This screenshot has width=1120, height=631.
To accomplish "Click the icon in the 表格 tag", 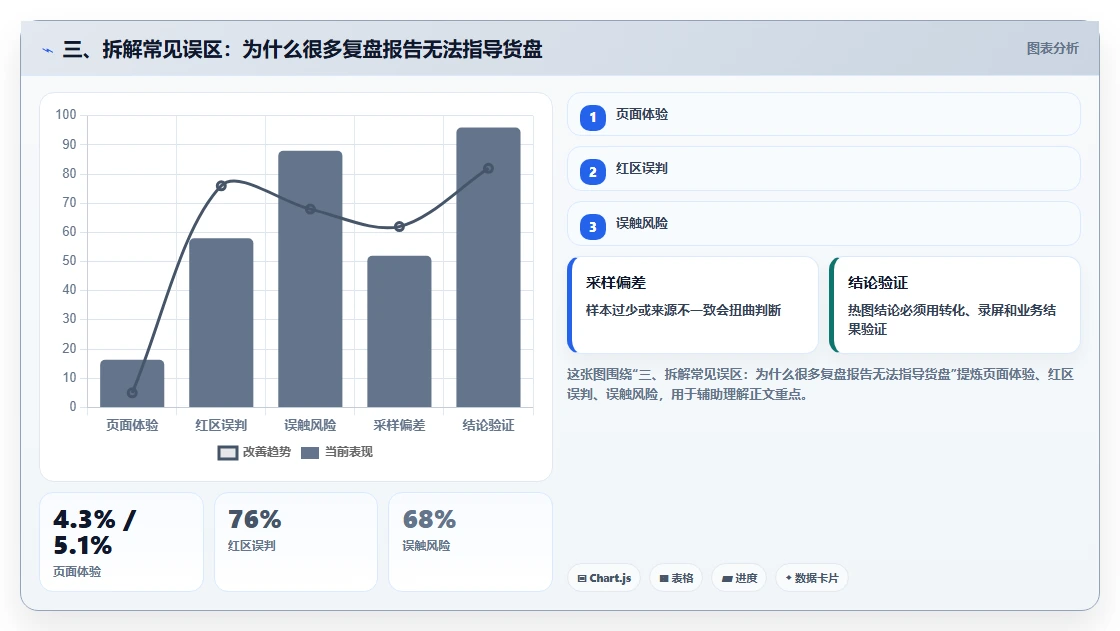I will [664, 578].
